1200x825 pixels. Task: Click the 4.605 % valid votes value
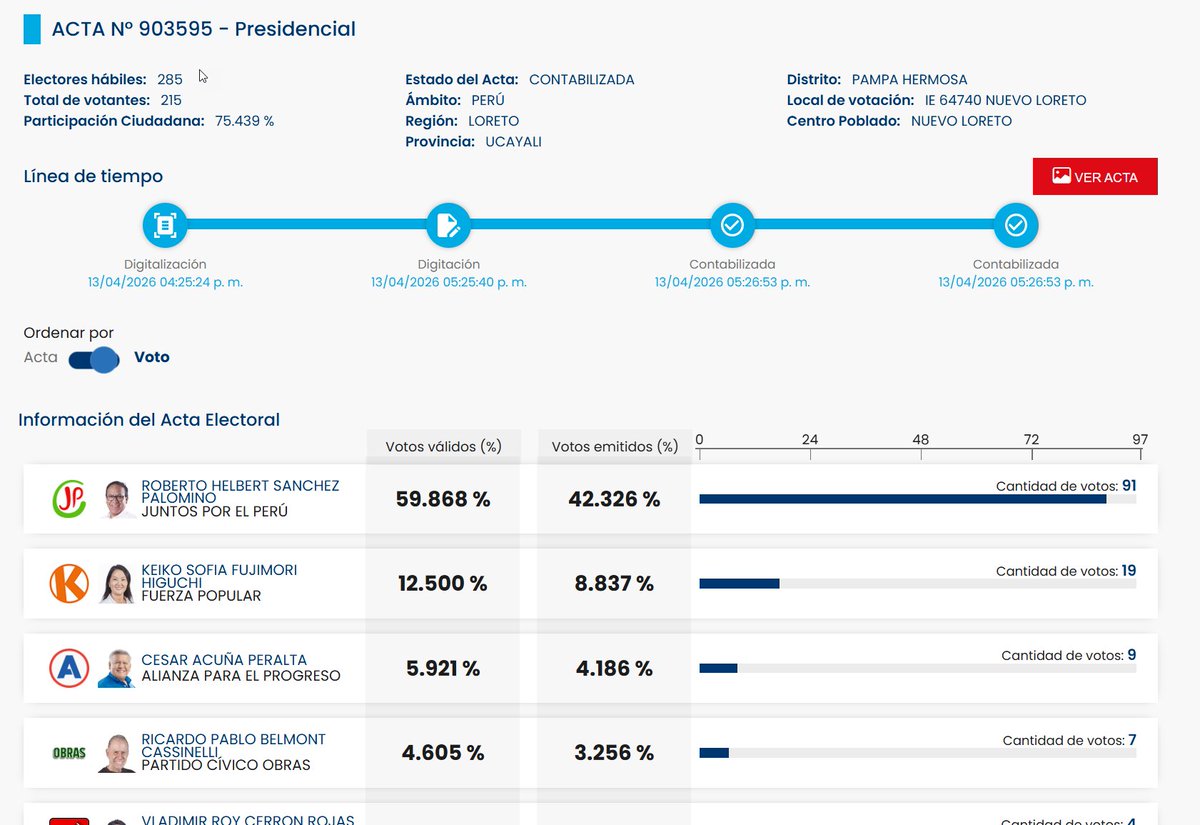[443, 753]
